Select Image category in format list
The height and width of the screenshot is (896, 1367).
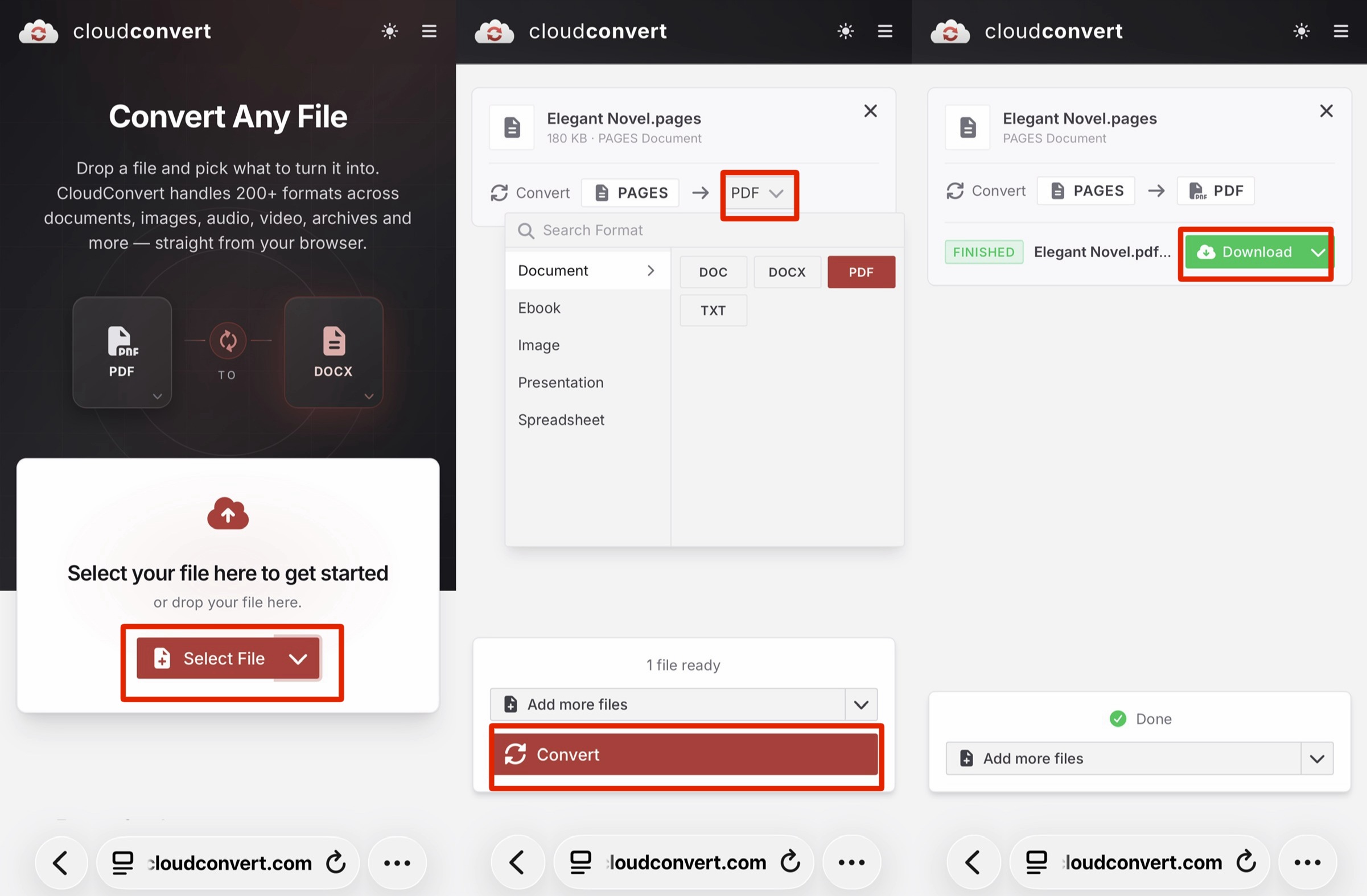tap(587, 345)
